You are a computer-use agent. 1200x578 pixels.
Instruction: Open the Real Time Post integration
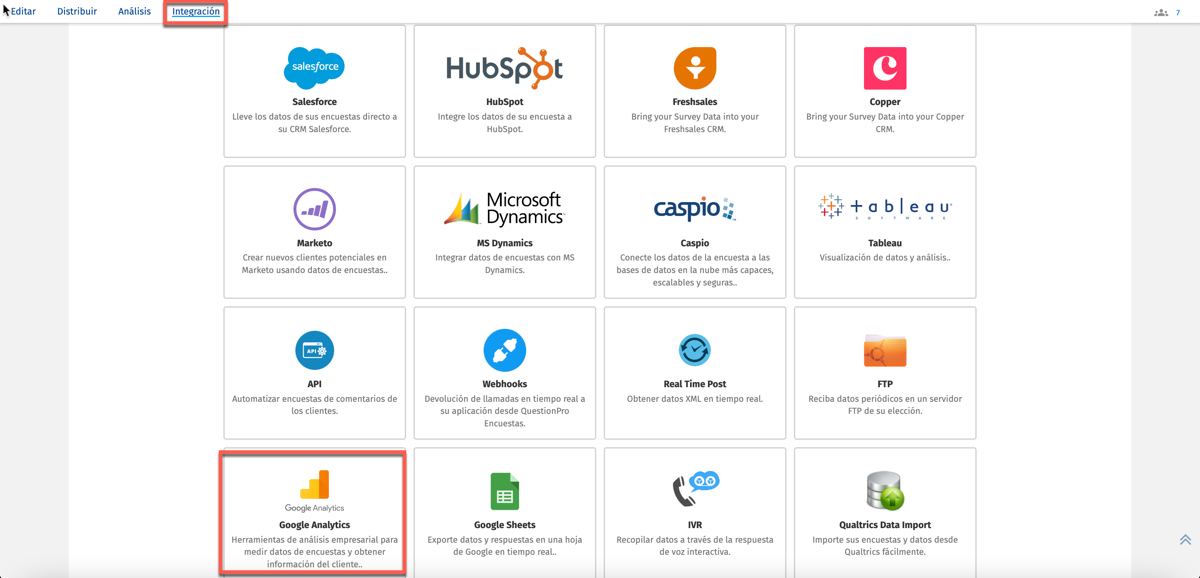[x=694, y=372]
